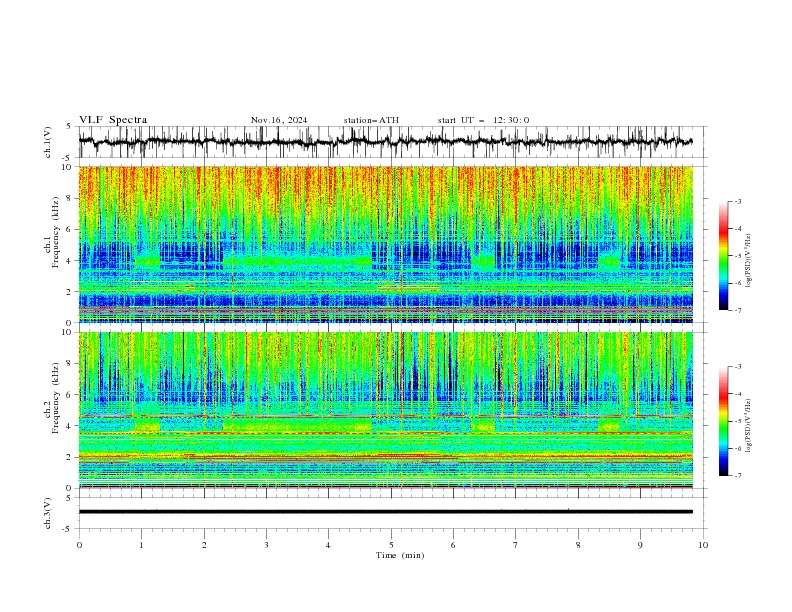The width and height of the screenshot is (792, 612).
Task: Click the ch.2 log(PSD)(V²/Hz) units label
Action: click(x=749, y=425)
